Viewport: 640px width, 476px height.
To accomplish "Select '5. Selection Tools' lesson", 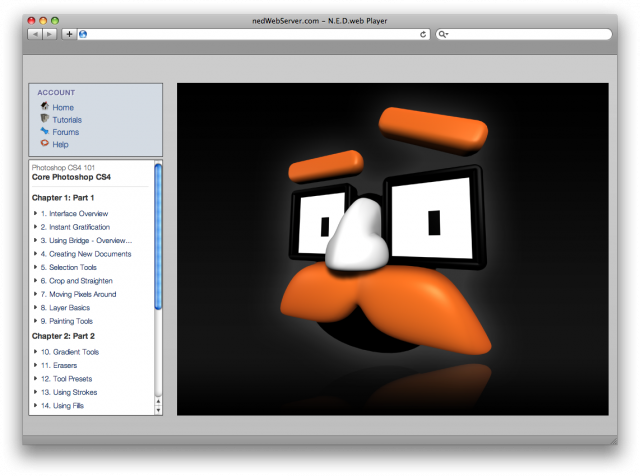I will [69, 267].
